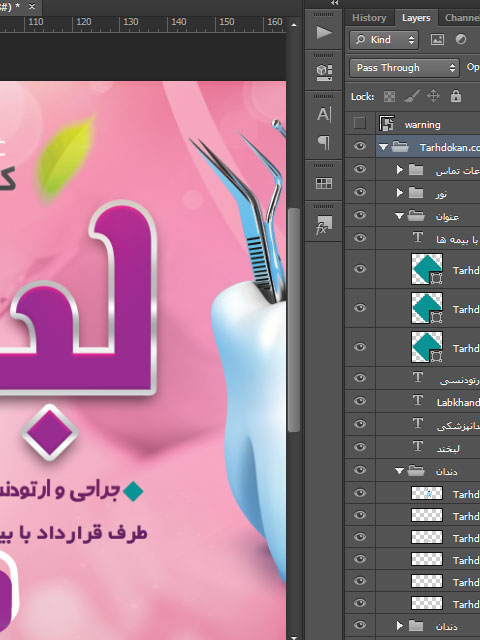The height and width of the screenshot is (640, 480).
Task: Select the Labkhand layer name
Action: (x=458, y=402)
